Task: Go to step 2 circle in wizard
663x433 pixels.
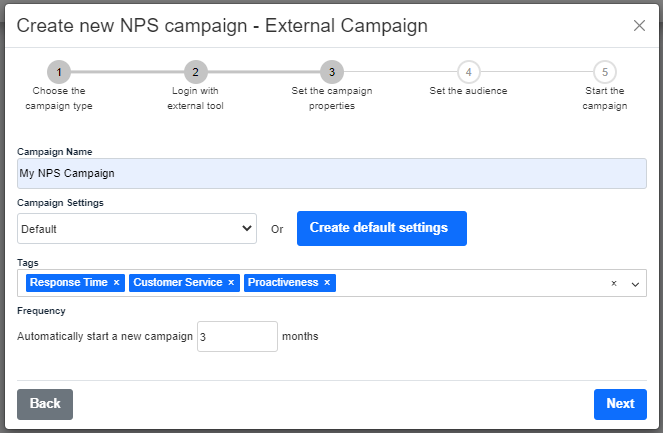Action: pyautogui.click(x=195, y=72)
